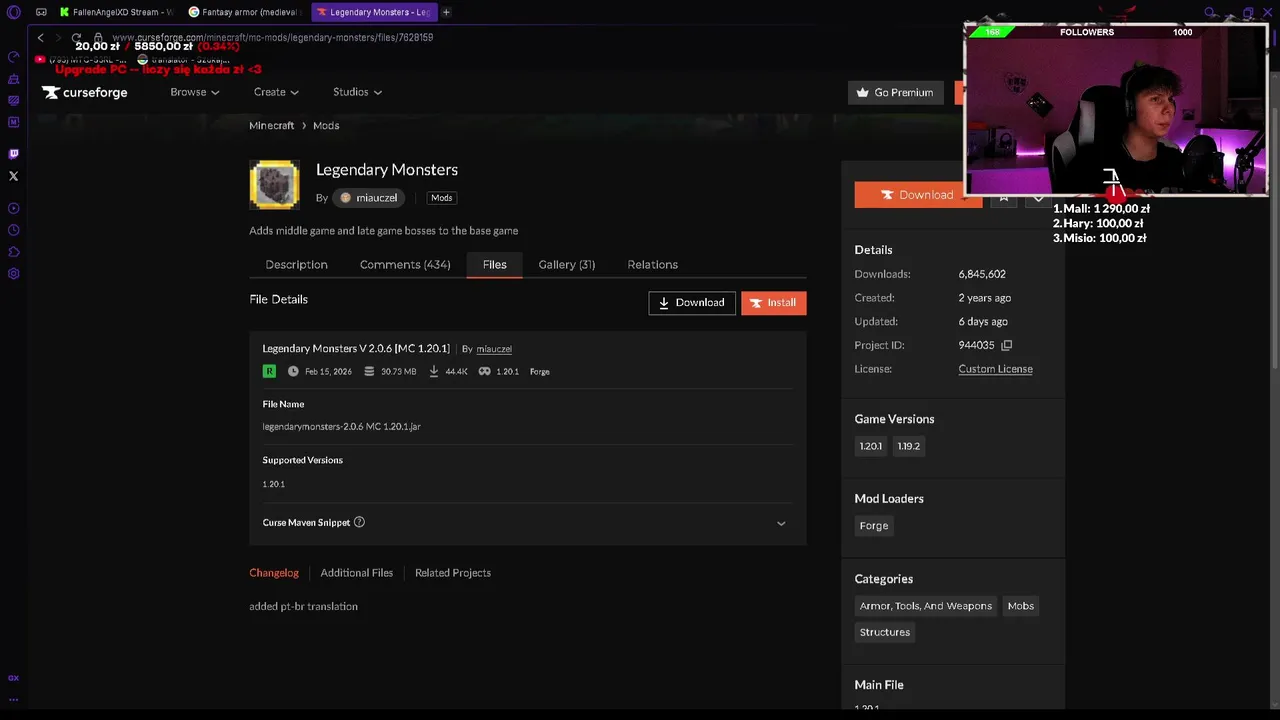
Task: Click the Forge mod loader tag
Action: pos(874,526)
